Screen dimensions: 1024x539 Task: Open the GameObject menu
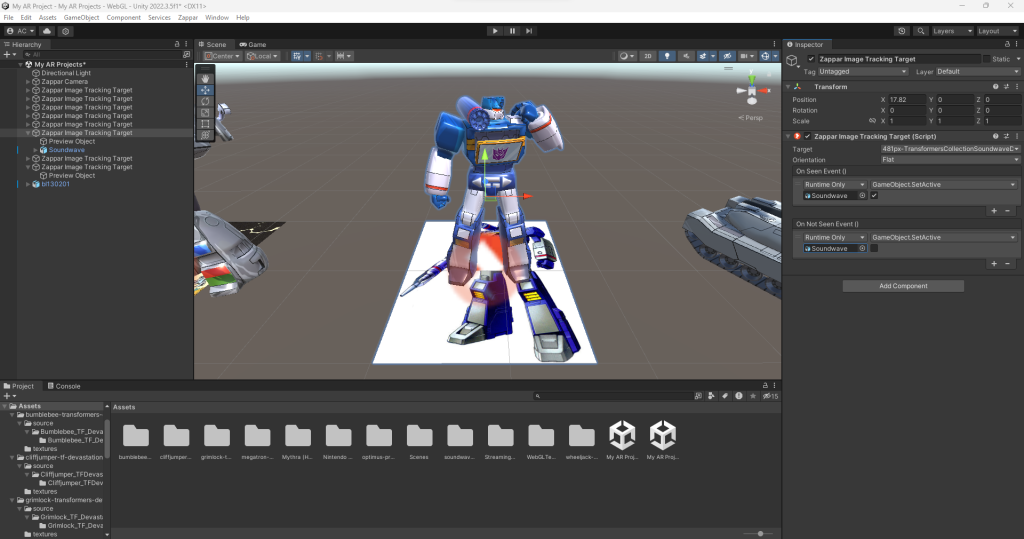click(x=80, y=18)
